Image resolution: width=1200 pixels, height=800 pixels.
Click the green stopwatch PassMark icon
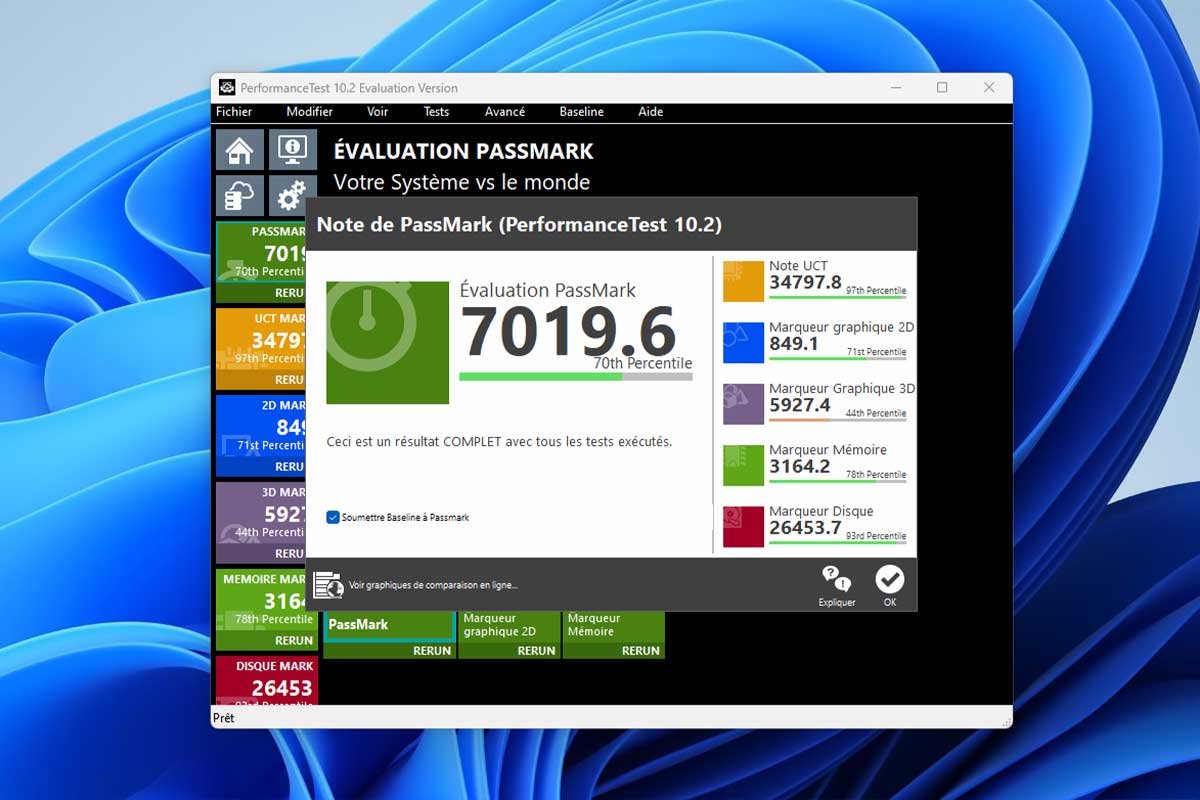pos(388,343)
